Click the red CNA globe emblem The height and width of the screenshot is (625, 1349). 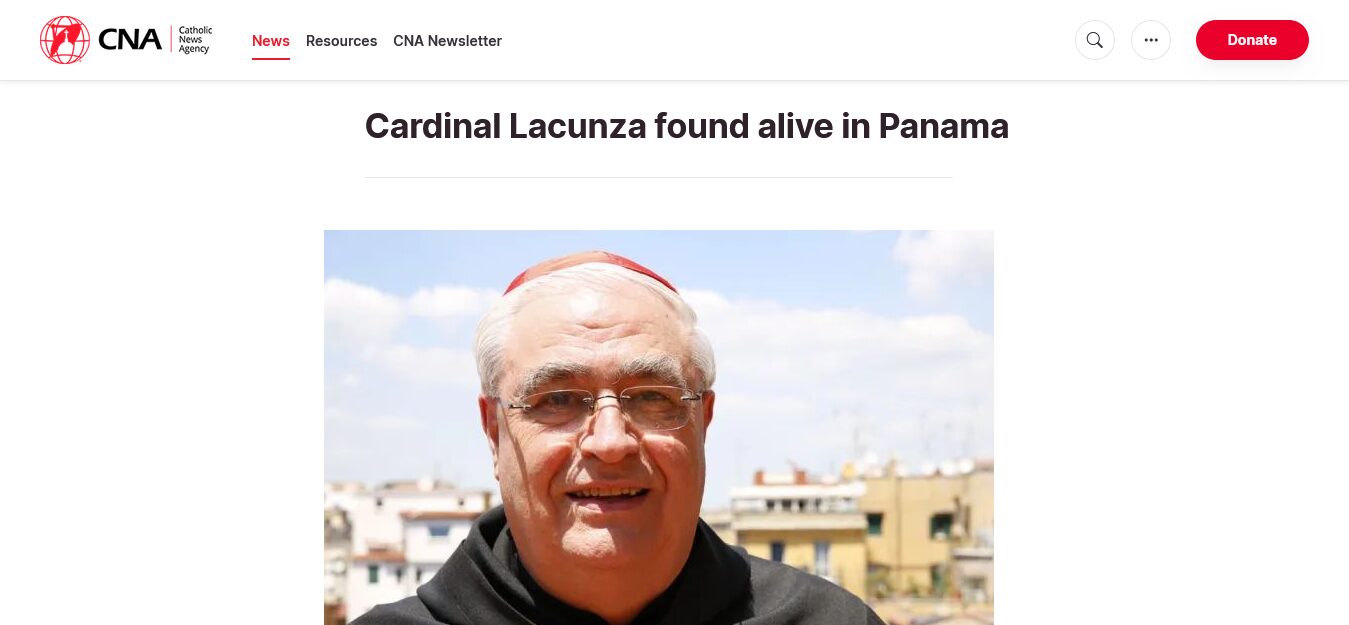[65, 40]
